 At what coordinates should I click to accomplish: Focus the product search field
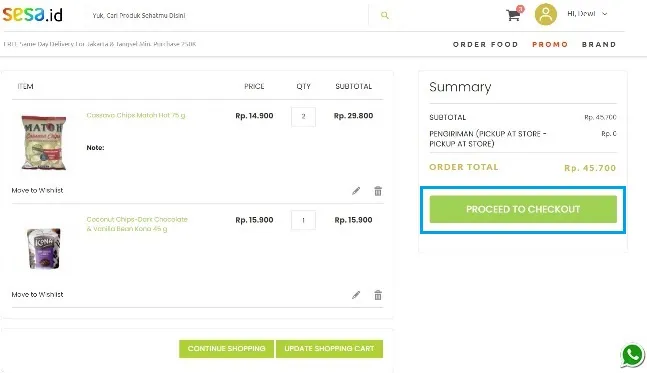tap(227, 15)
